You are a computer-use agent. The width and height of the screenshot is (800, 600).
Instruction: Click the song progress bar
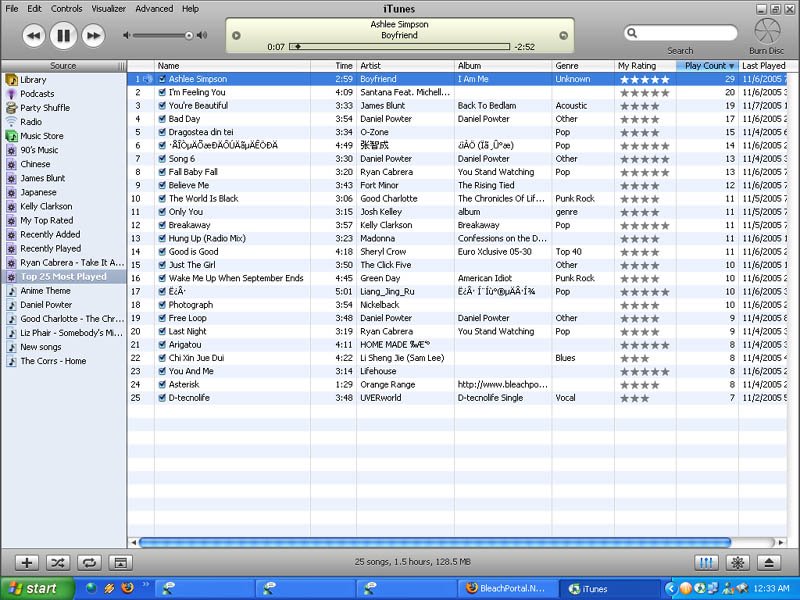point(399,46)
